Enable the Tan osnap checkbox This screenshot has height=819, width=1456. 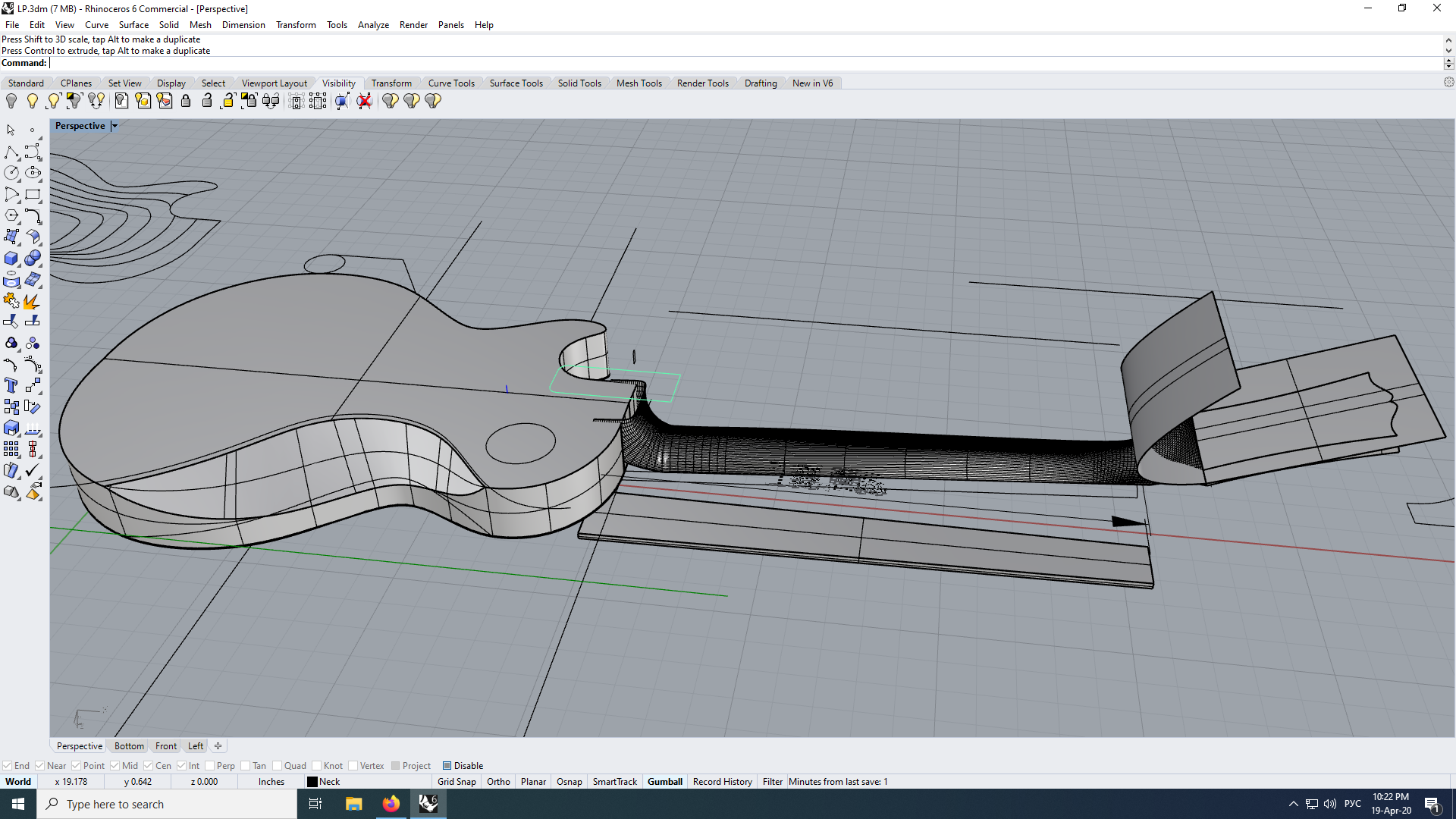click(x=246, y=766)
